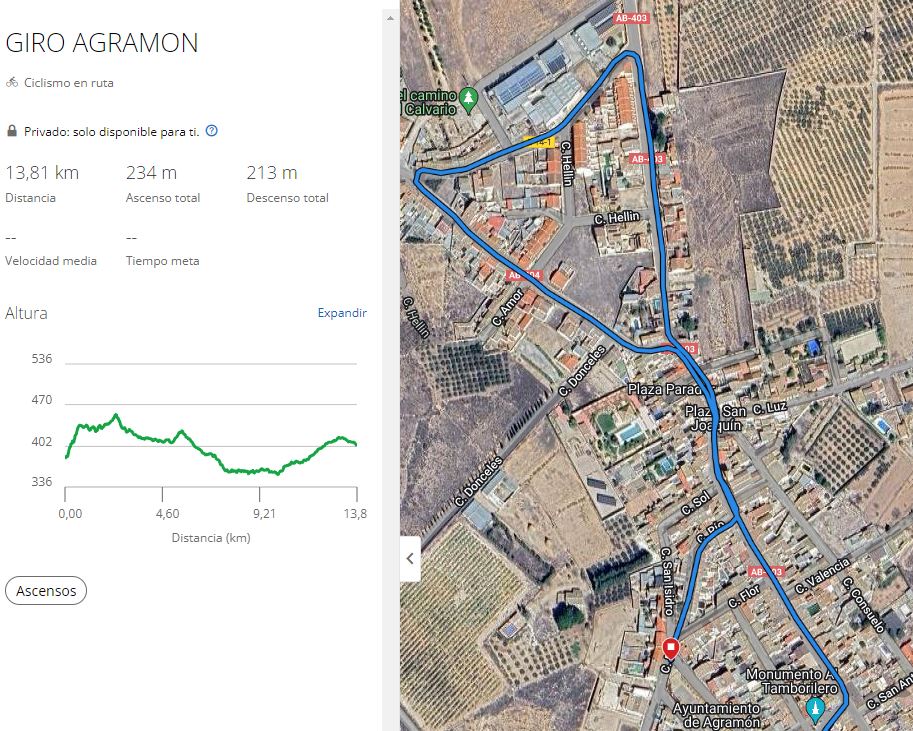Click the Plaza San Joaquín map label

pos(715,418)
